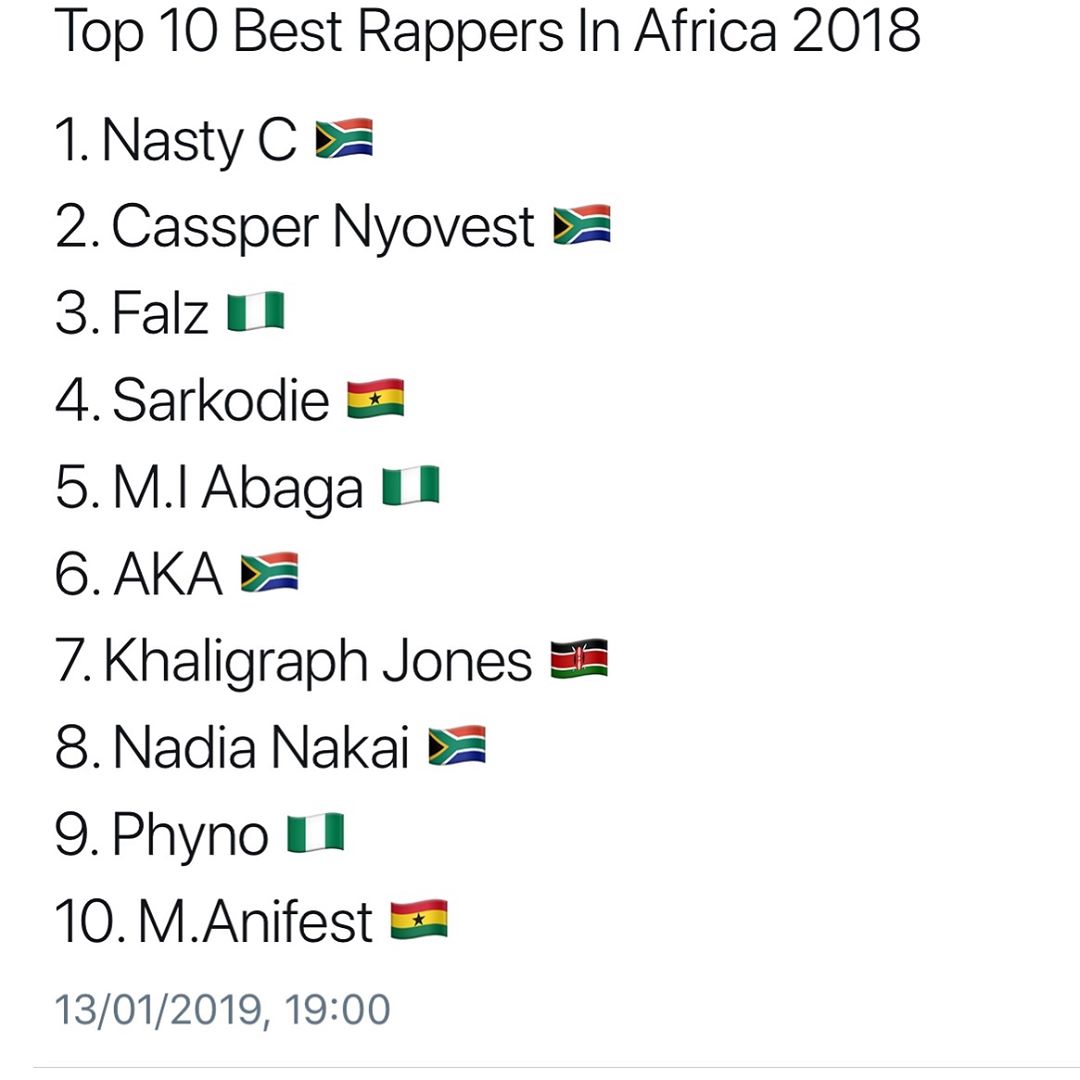The width and height of the screenshot is (1080, 1080).
Task: Click the Ghana flag beside Sarkodie
Action: click(375, 399)
